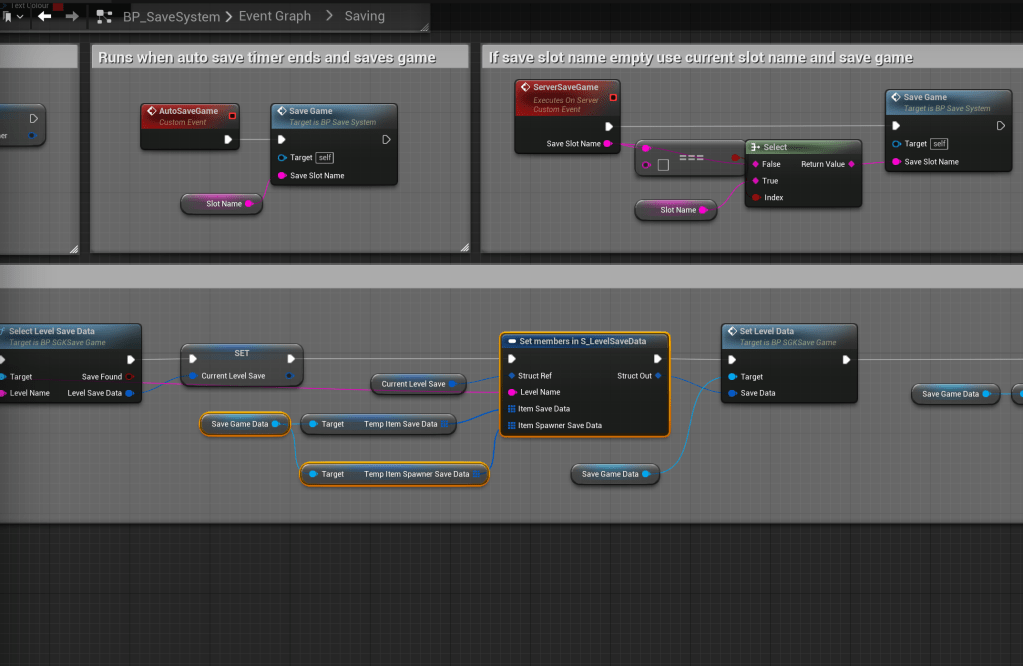Click the Struct Out pin
The height and width of the screenshot is (666, 1023).
coord(658,376)
